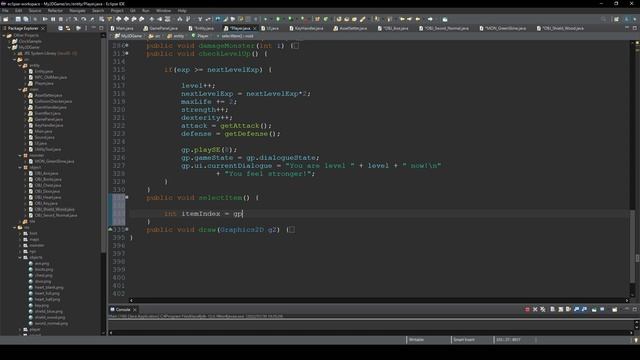
Task: Switch to the AssetSetter.java editor tab
Action: tap(350, 28)
